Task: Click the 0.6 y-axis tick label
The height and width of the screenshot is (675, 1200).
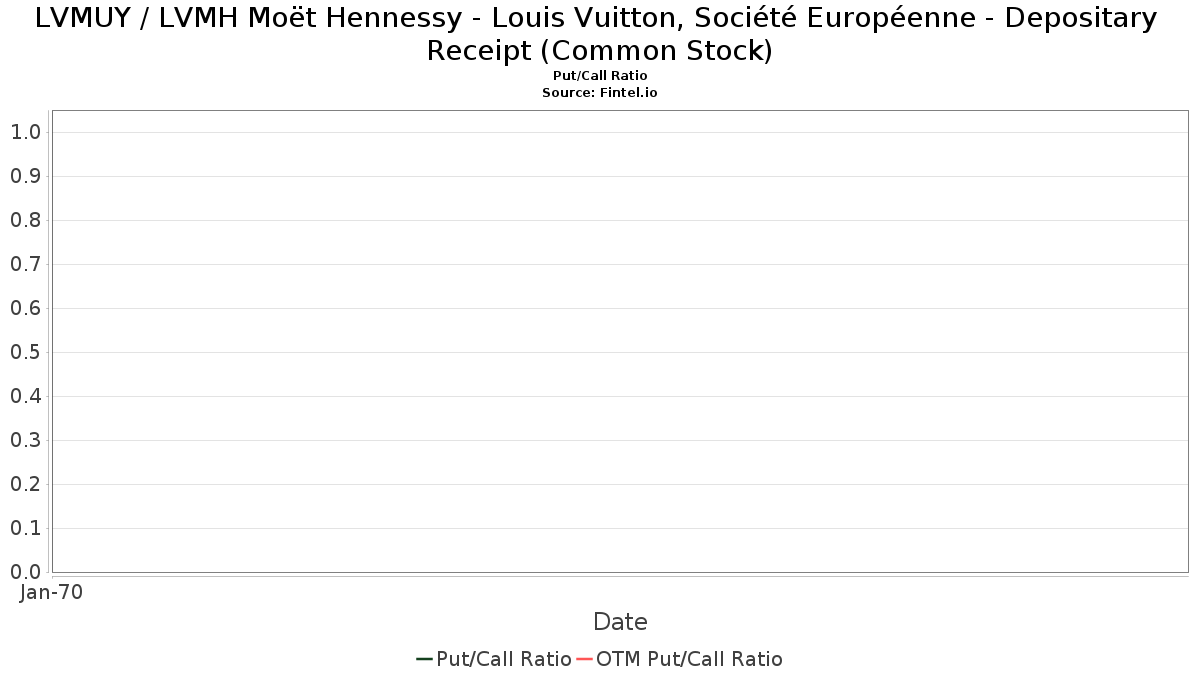Action: coord(25,308)
